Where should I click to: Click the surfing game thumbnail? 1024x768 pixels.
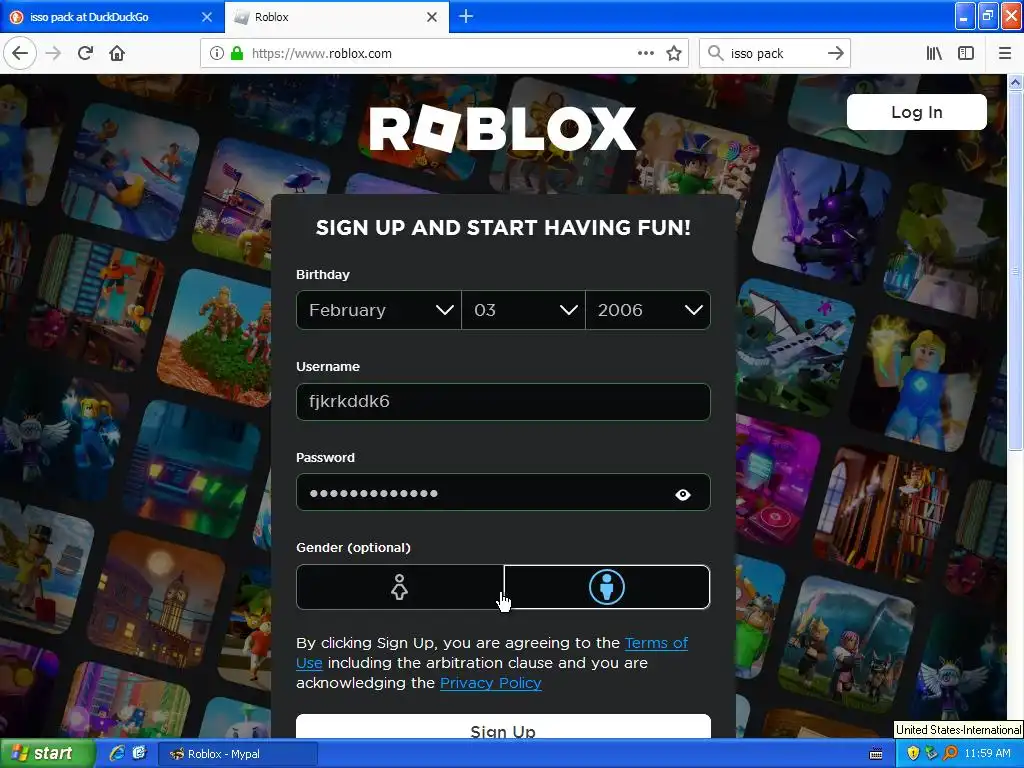tap(131, 171)
